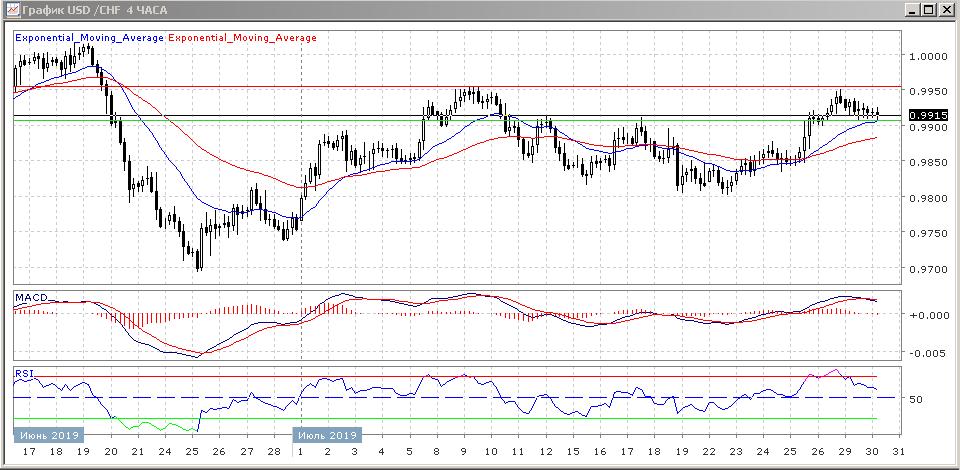The image size is (960, 470).
Task: Click the MACD indicator panel label
Action: [31, 298]
